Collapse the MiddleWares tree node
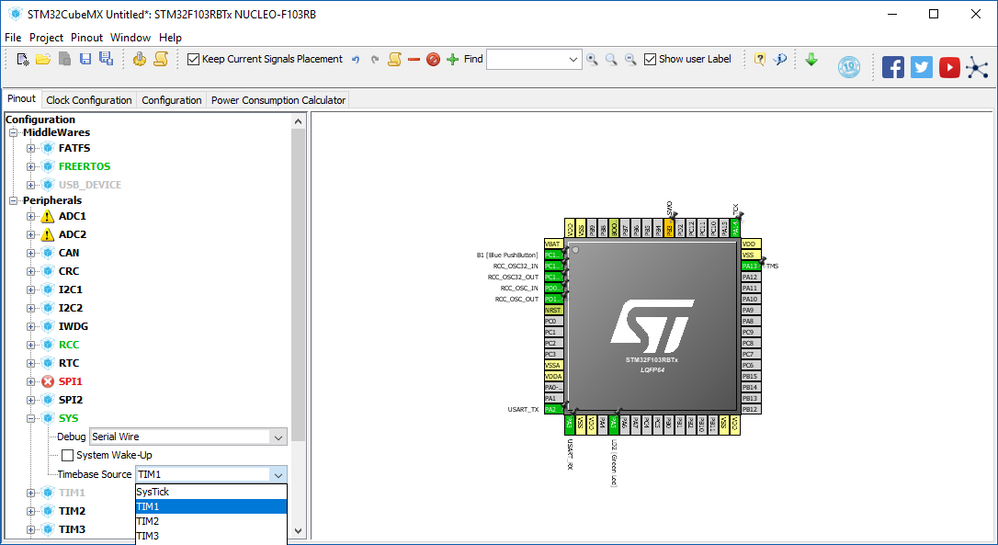 coord(13,132)
